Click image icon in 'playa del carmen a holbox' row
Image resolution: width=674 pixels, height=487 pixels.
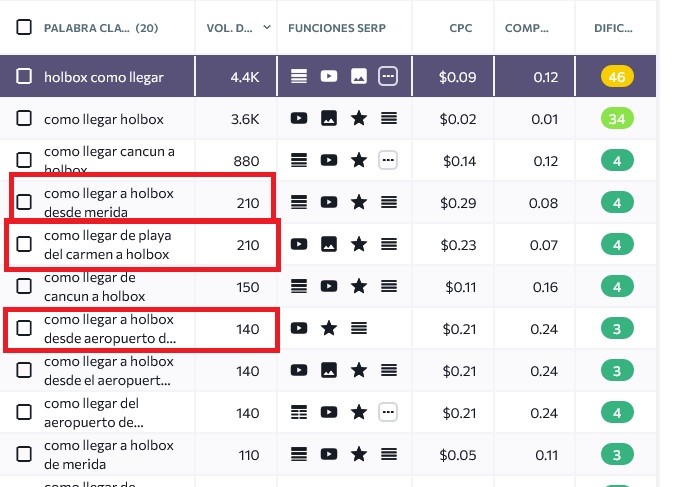pyautogui.click(x=328, y=244)
